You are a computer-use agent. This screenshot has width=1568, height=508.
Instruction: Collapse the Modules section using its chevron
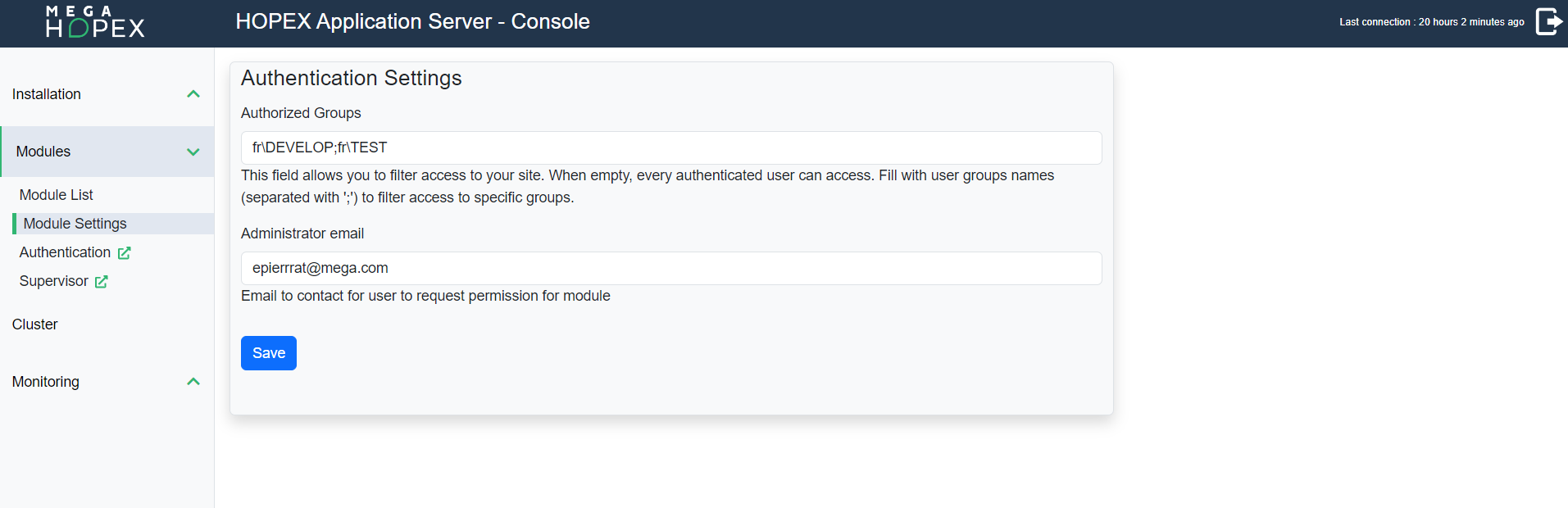tap(193, 152)
